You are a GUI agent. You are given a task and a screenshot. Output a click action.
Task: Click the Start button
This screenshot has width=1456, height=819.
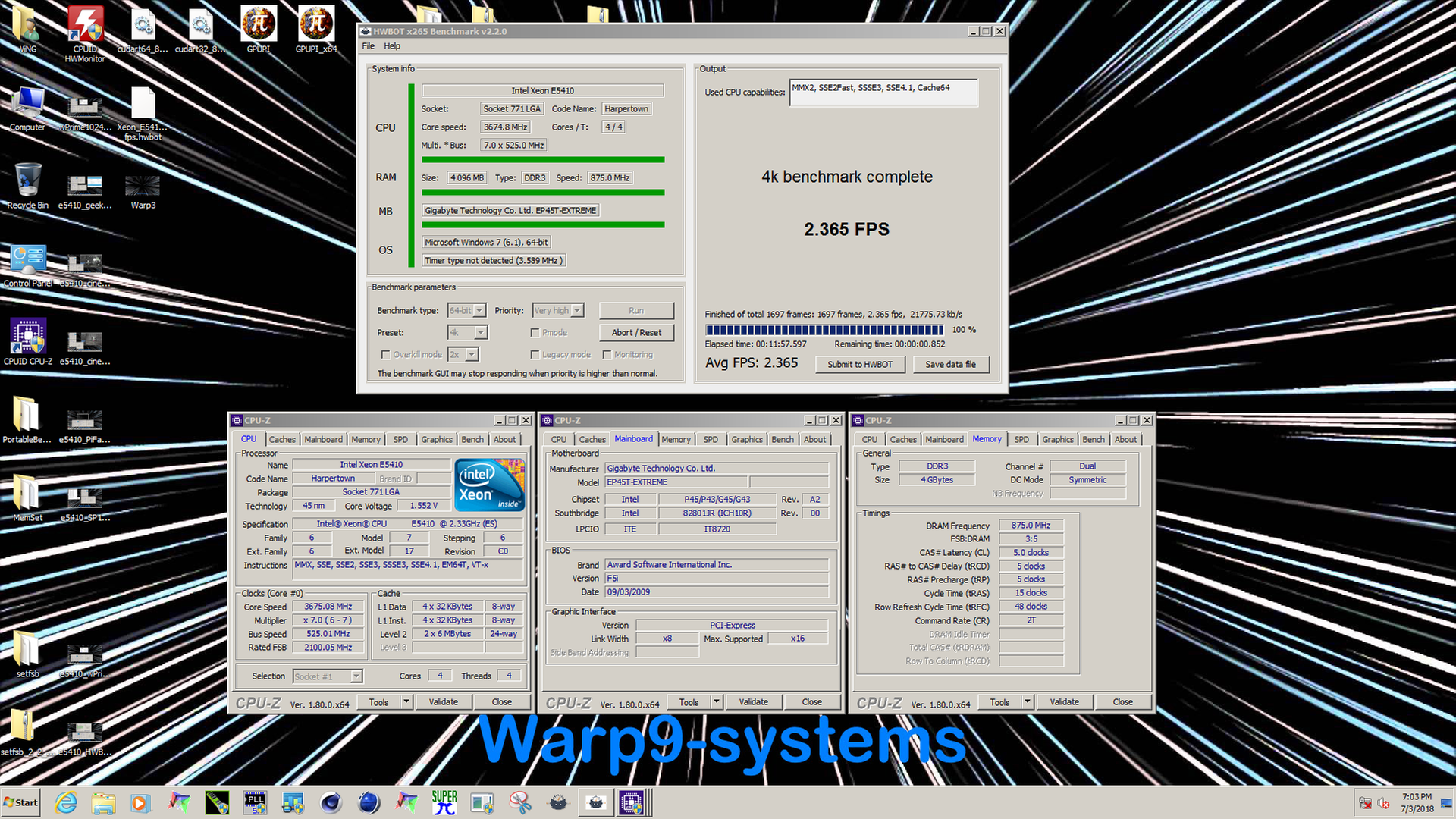click(x=21, y=802)
